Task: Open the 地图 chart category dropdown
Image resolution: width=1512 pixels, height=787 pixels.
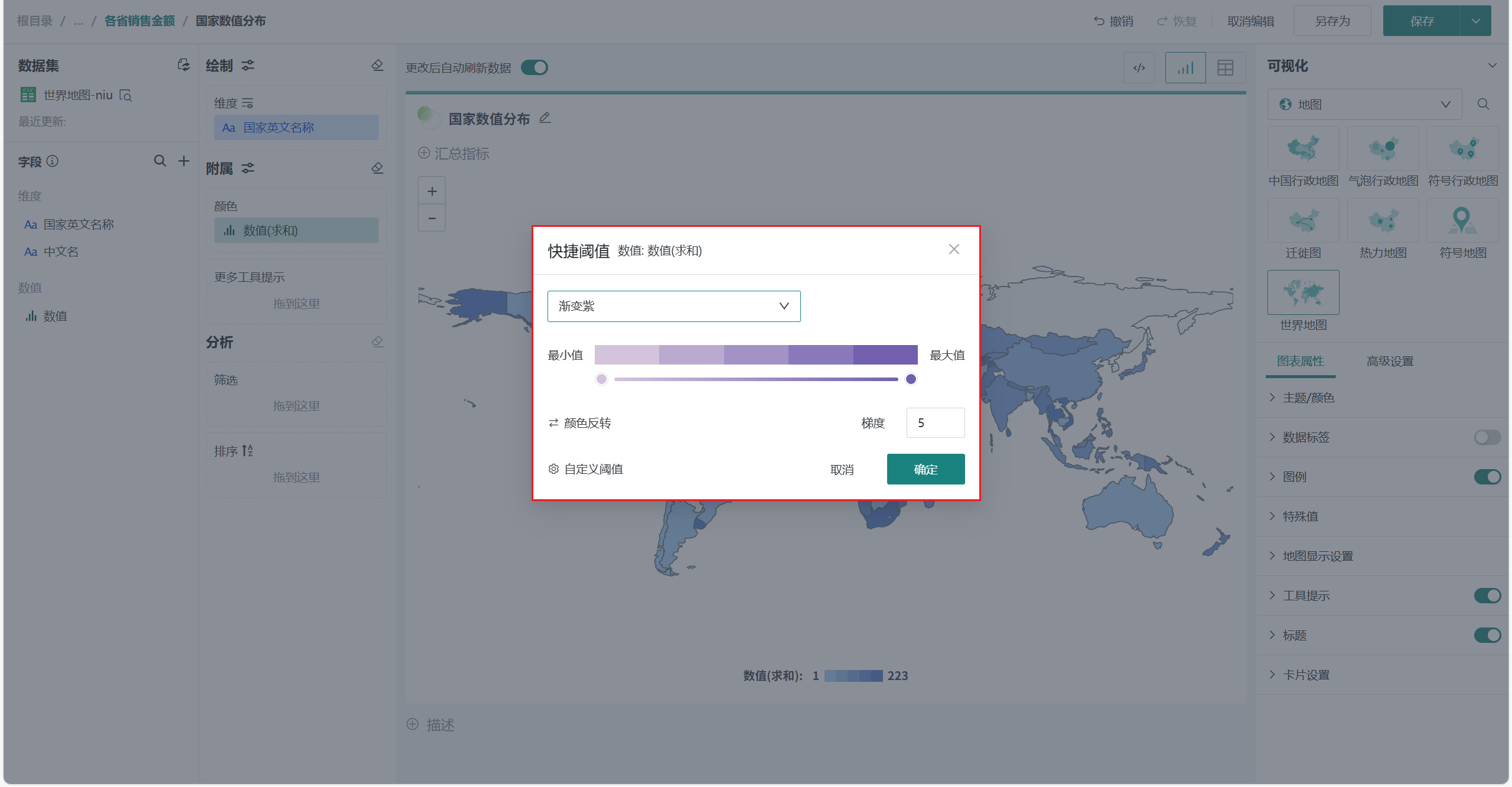Action: (x=1364, y=105)
